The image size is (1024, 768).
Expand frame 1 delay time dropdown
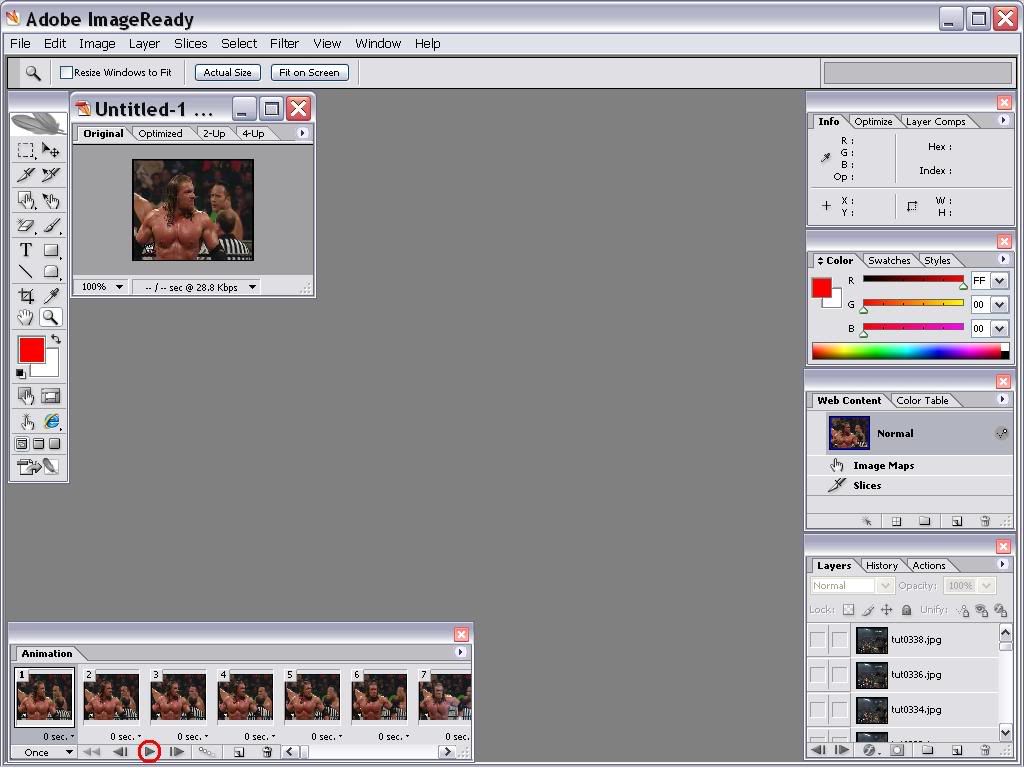click(x=62, y=737)
